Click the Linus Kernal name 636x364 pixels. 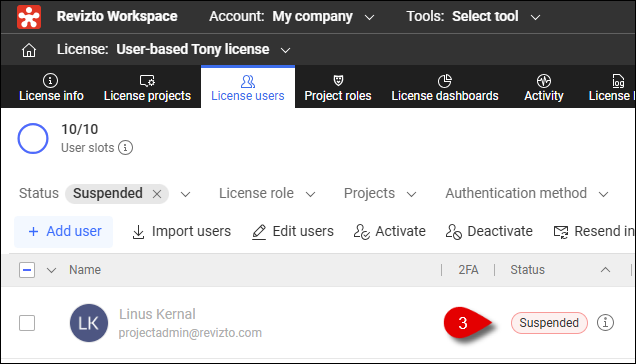157,314
